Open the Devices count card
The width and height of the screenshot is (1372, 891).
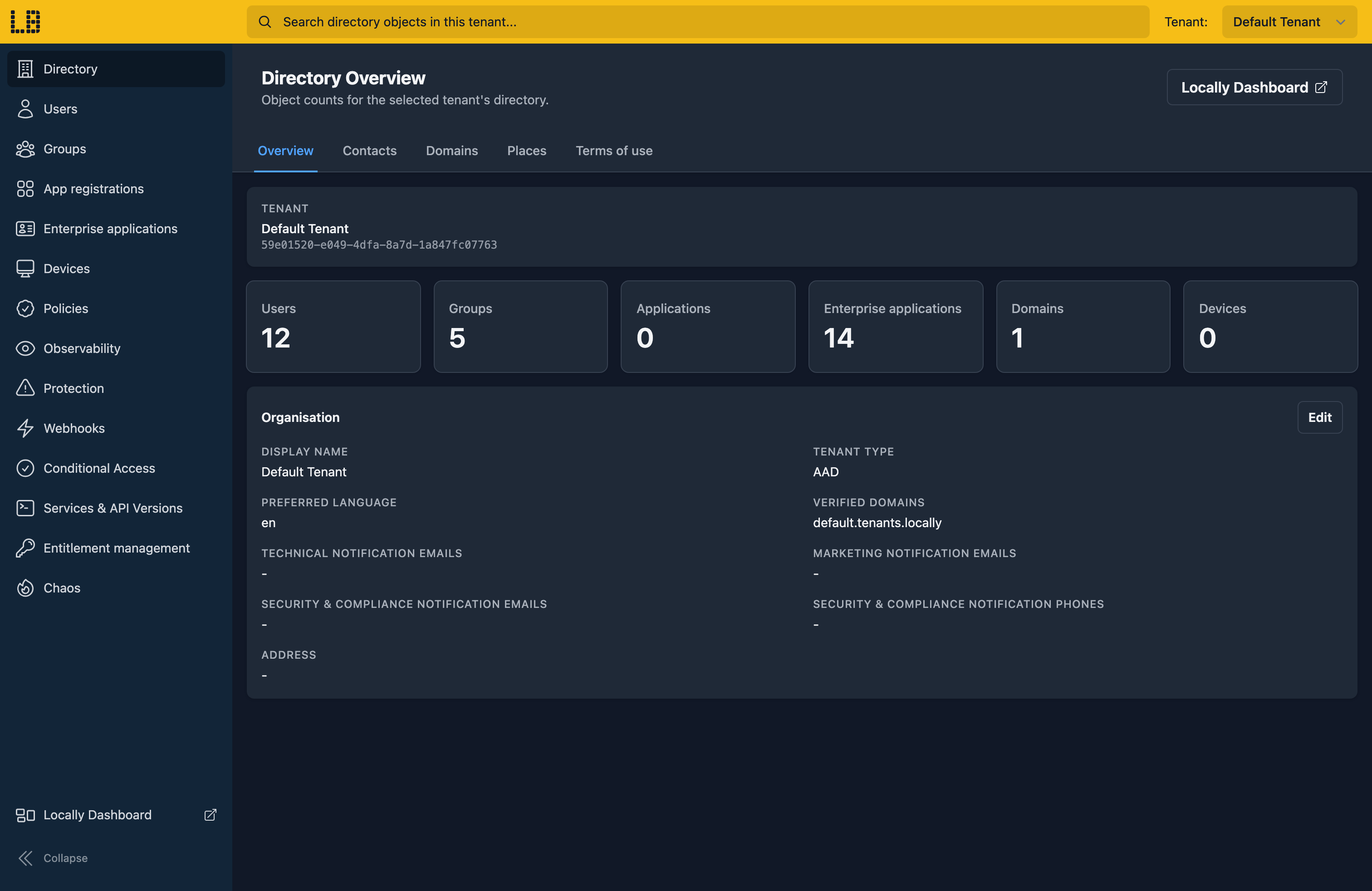coord(1270,326)
